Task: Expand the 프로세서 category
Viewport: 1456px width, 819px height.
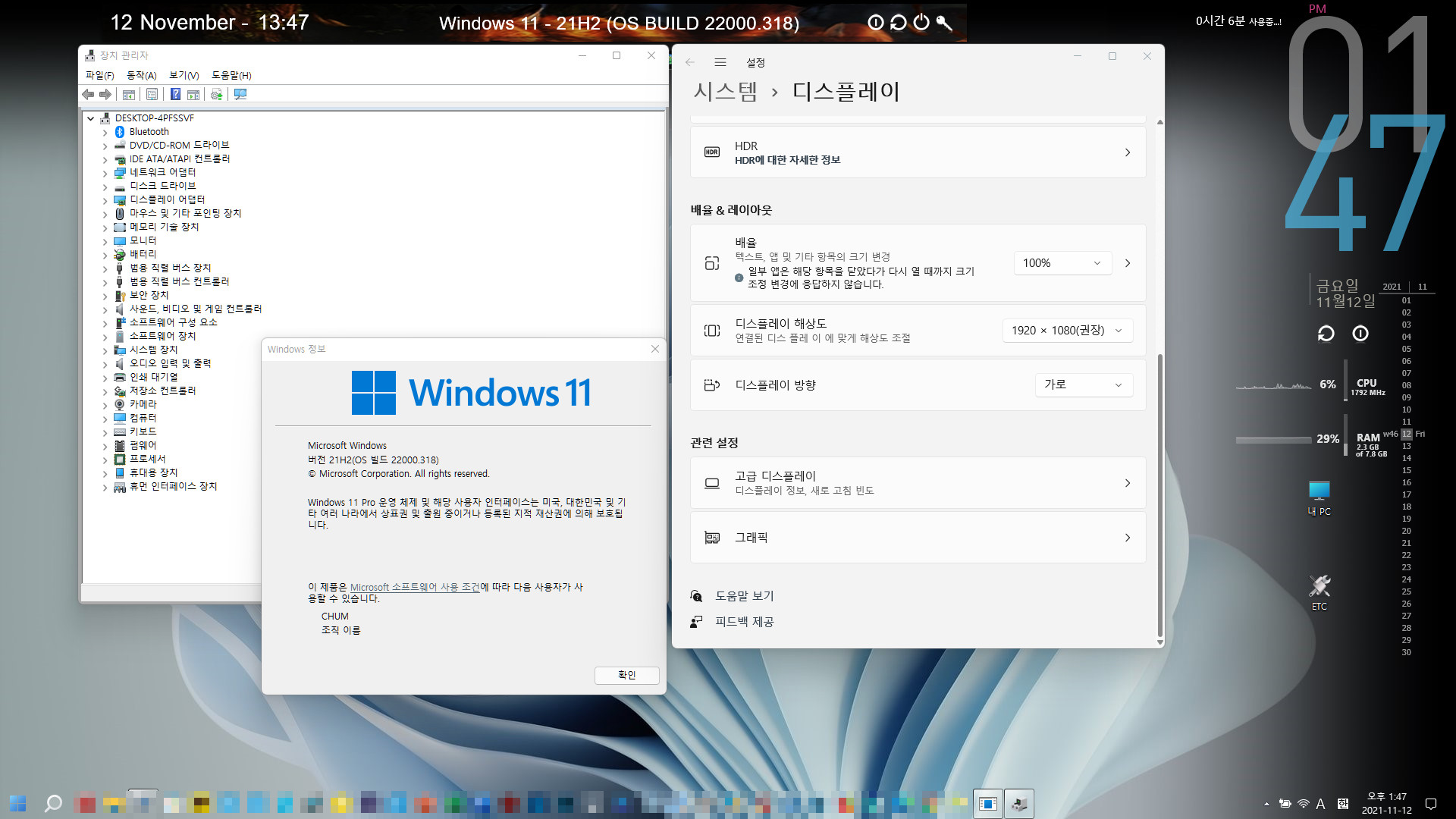Action: [105, 460]
